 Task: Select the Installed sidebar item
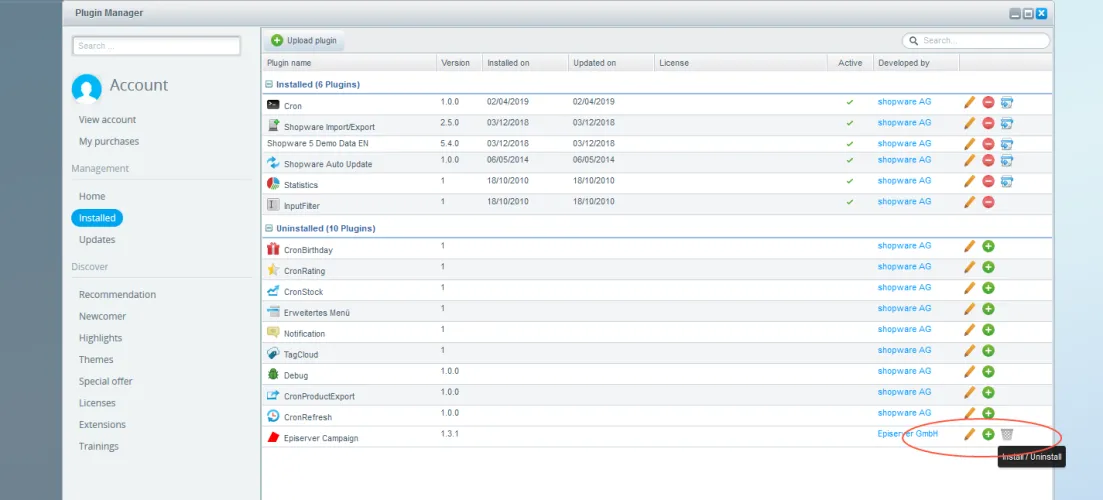(x=97, y=218)
